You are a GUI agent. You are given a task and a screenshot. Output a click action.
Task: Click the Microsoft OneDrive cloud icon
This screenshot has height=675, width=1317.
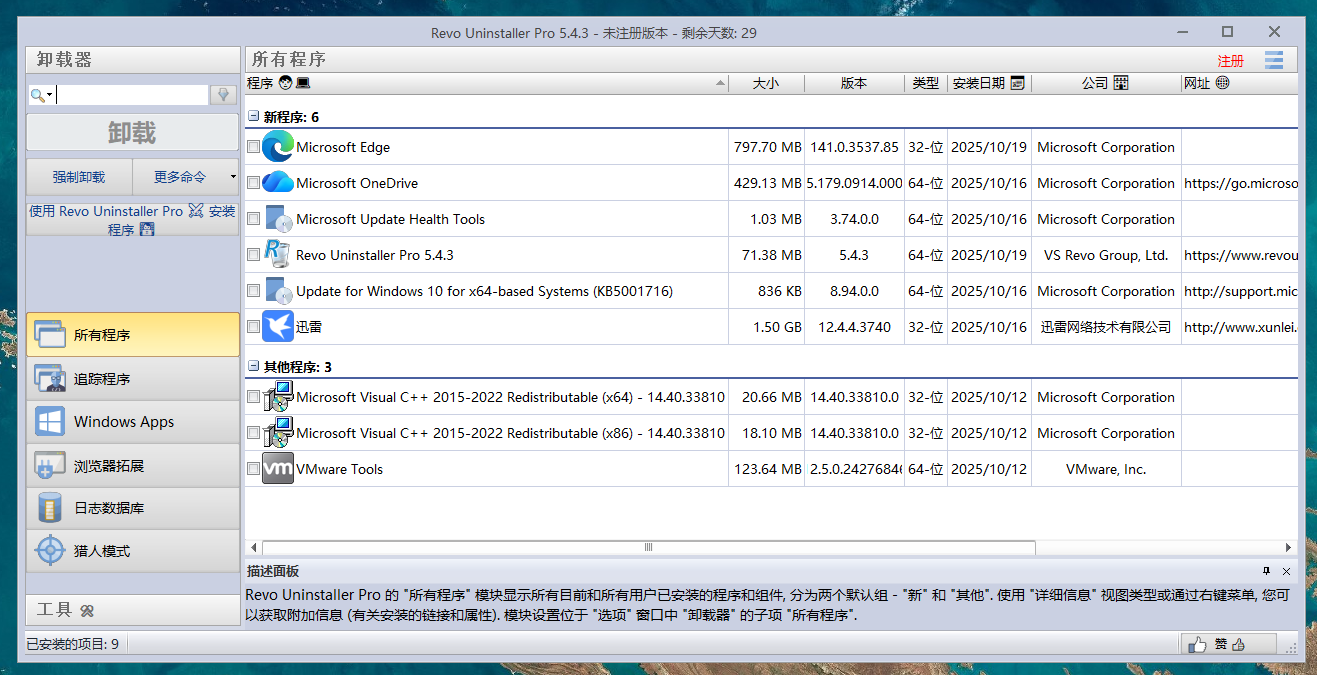pos(278,183)
